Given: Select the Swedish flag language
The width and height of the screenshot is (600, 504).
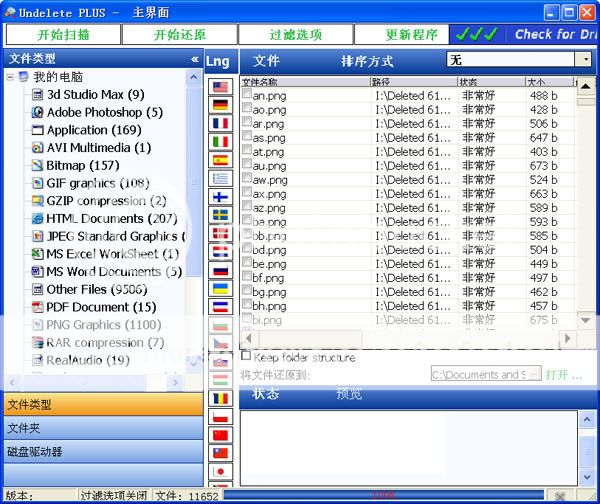Looking at the screenshot, I should click(x=220, y=215).
